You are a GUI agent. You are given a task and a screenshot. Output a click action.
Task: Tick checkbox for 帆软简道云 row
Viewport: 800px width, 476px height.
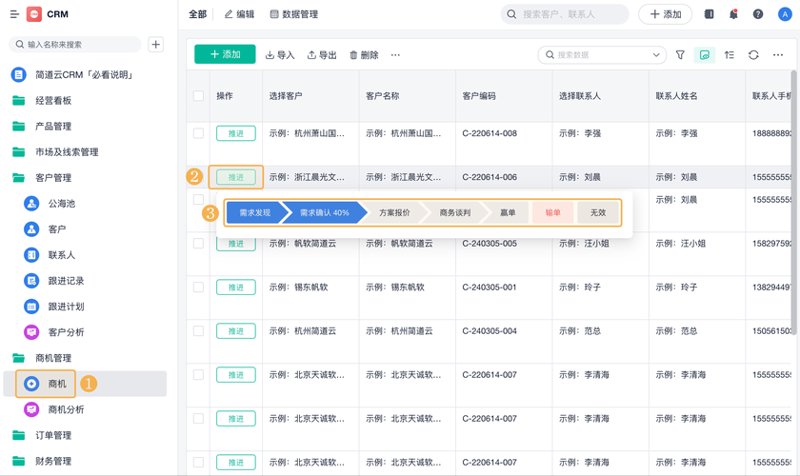click(198, 243)
